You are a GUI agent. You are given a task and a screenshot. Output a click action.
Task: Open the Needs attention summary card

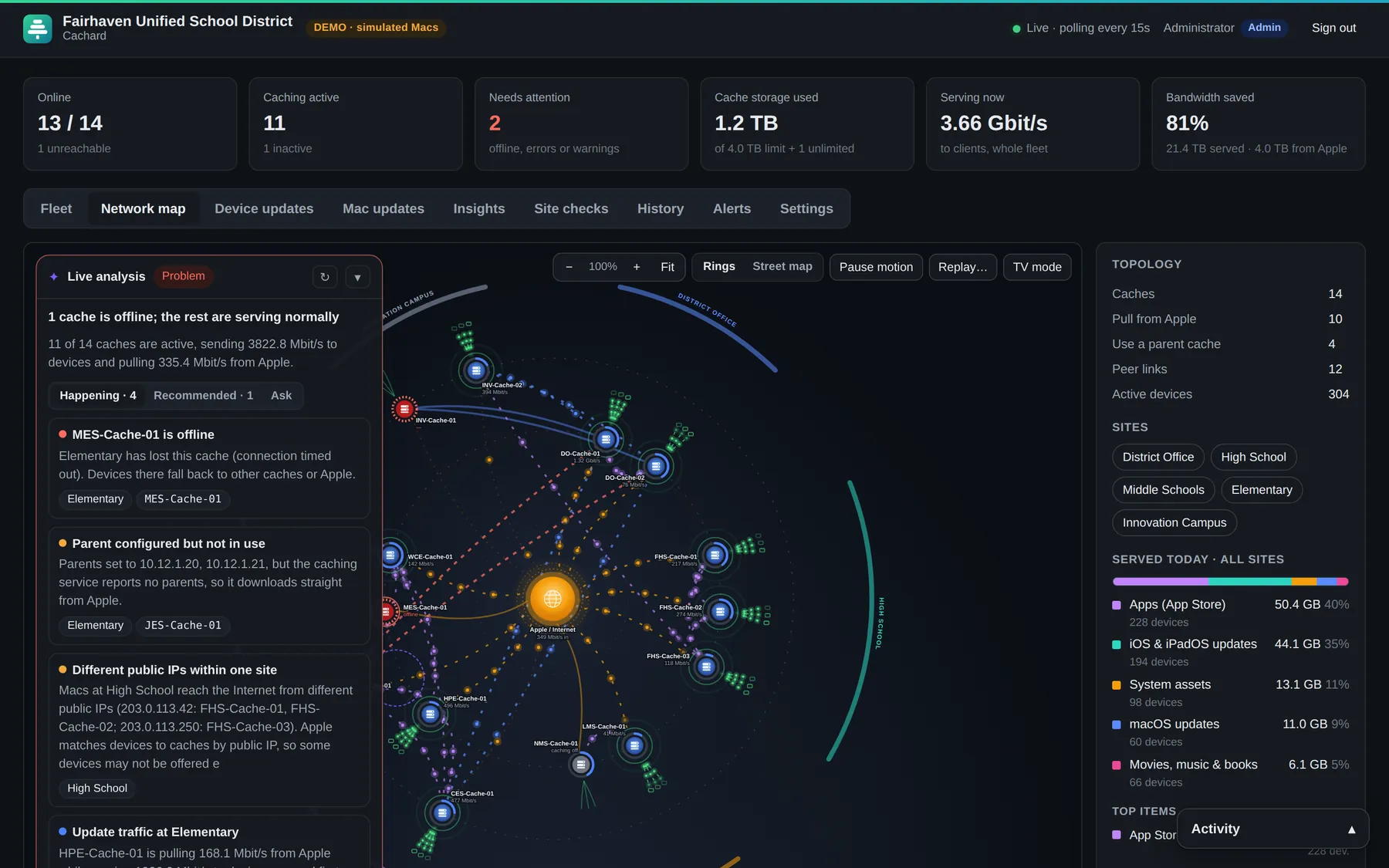click(x=581, y=123)
